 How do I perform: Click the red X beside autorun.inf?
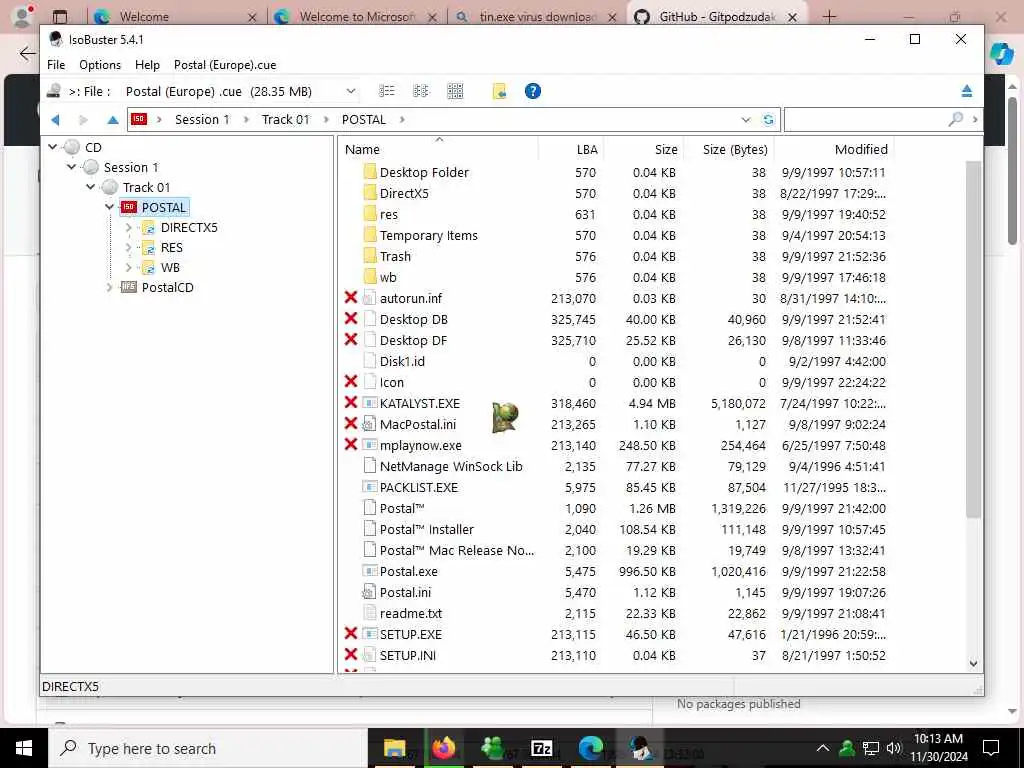pyautogui.click(x=351, y=298)
